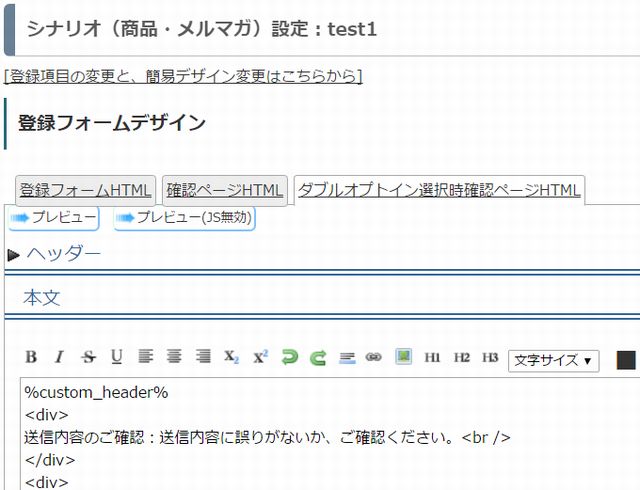This screenshot has height=490, width=640.
Task: Click the green redo arrow
Action: 318,357
